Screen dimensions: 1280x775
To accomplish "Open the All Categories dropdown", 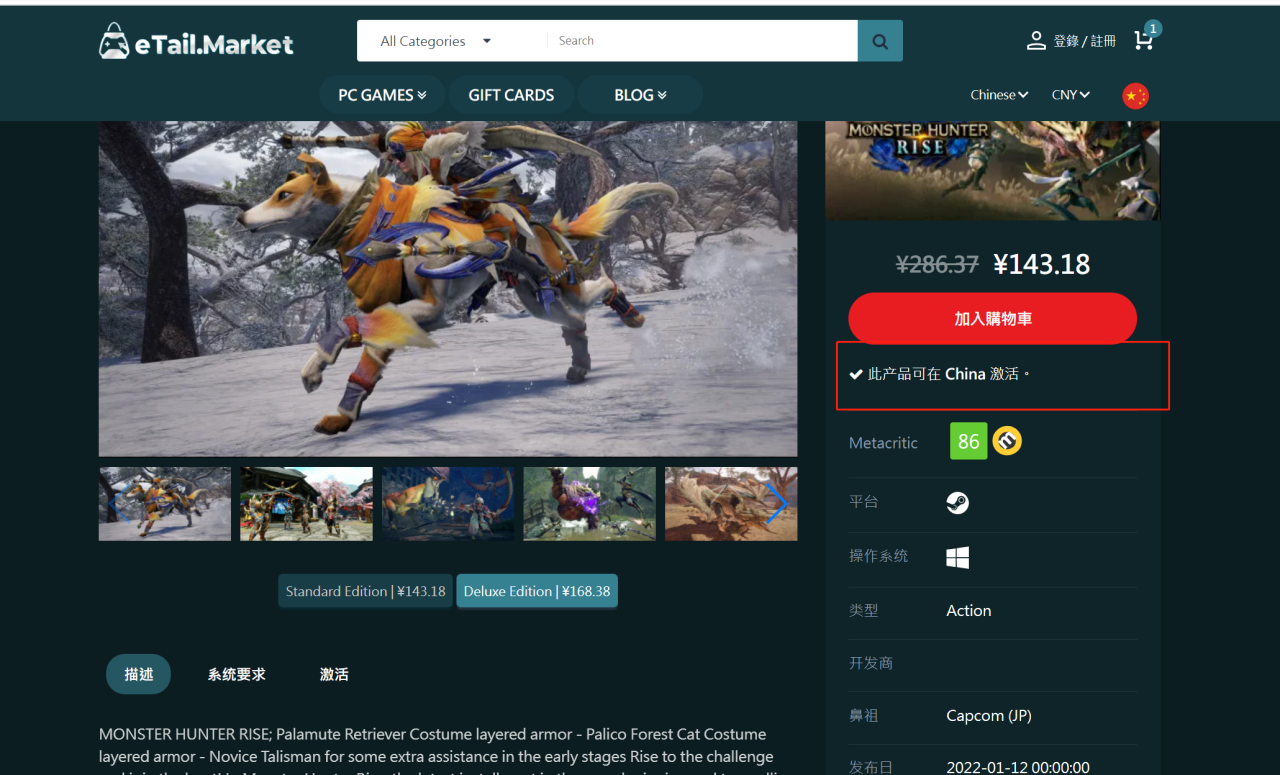I will pyautogui.click(x=436, y=41).
